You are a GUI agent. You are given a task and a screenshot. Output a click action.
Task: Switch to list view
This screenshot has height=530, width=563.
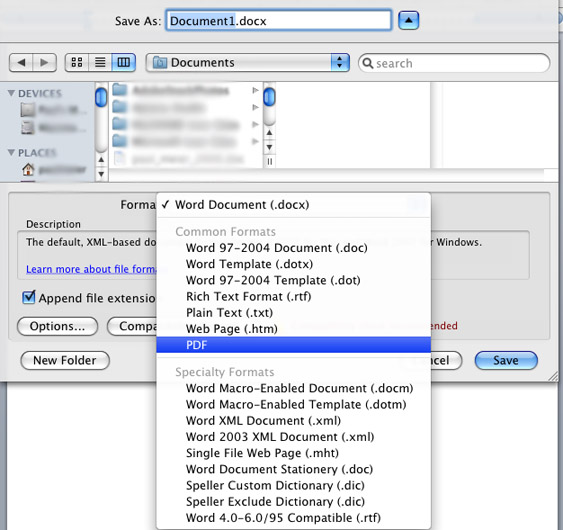click(x=100, y=63)
